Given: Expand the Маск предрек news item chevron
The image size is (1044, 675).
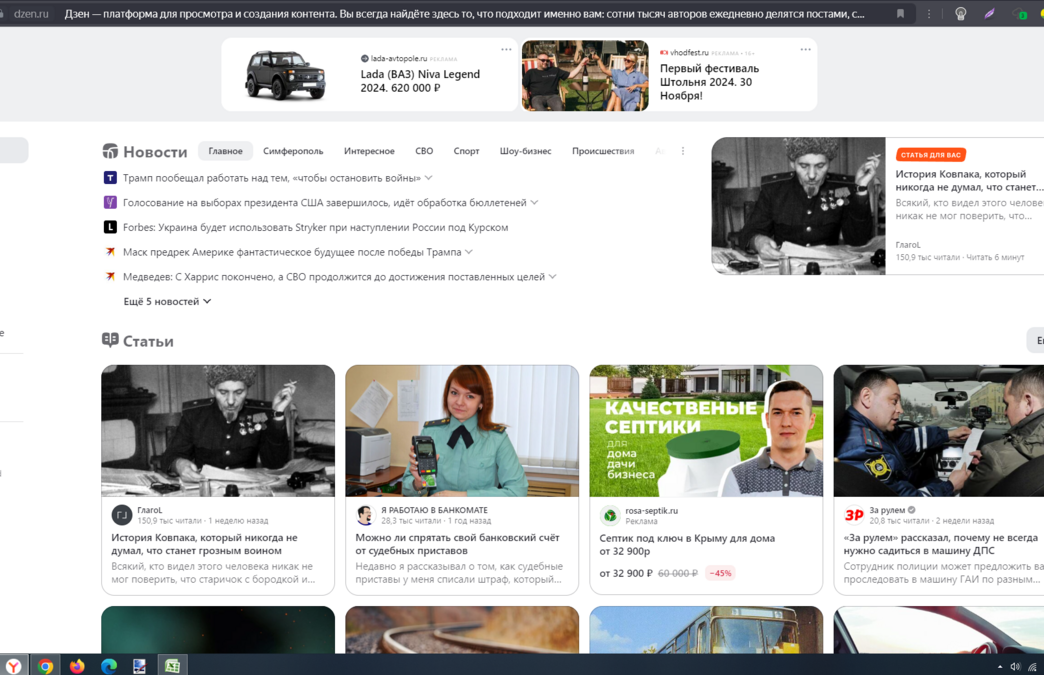Looking at the screenshot, I should (469, 252).
